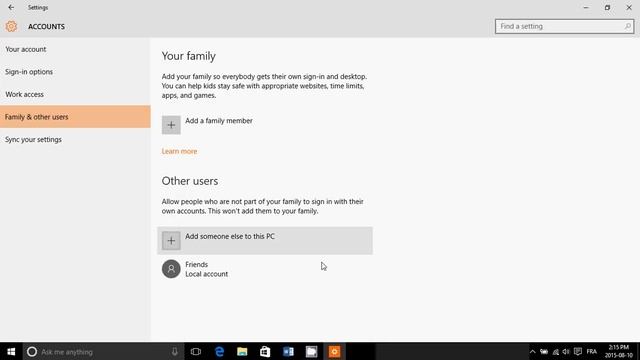Open Work access section

75,94
